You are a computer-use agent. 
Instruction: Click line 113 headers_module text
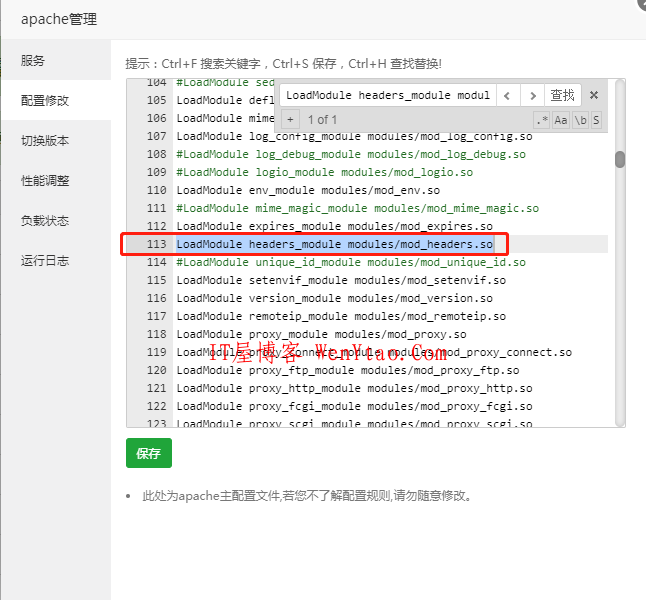[335, 244]
